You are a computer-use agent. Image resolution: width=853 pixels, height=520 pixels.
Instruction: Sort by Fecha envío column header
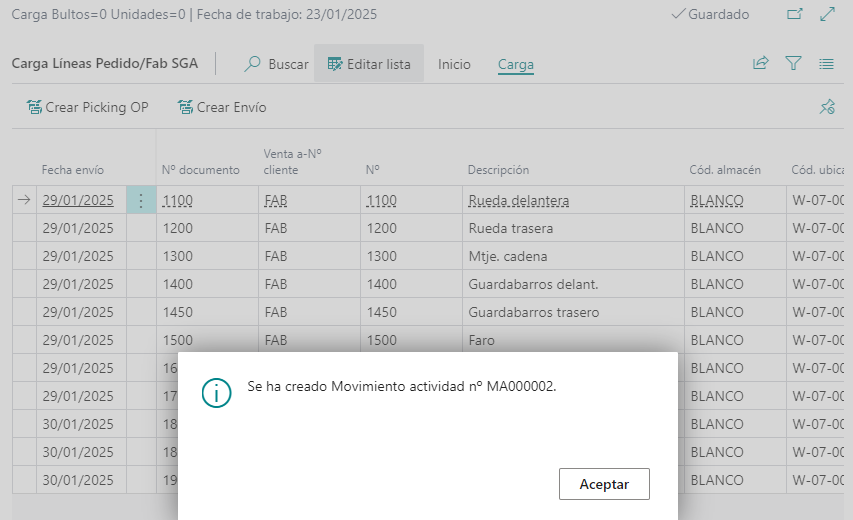pos(73,170)
